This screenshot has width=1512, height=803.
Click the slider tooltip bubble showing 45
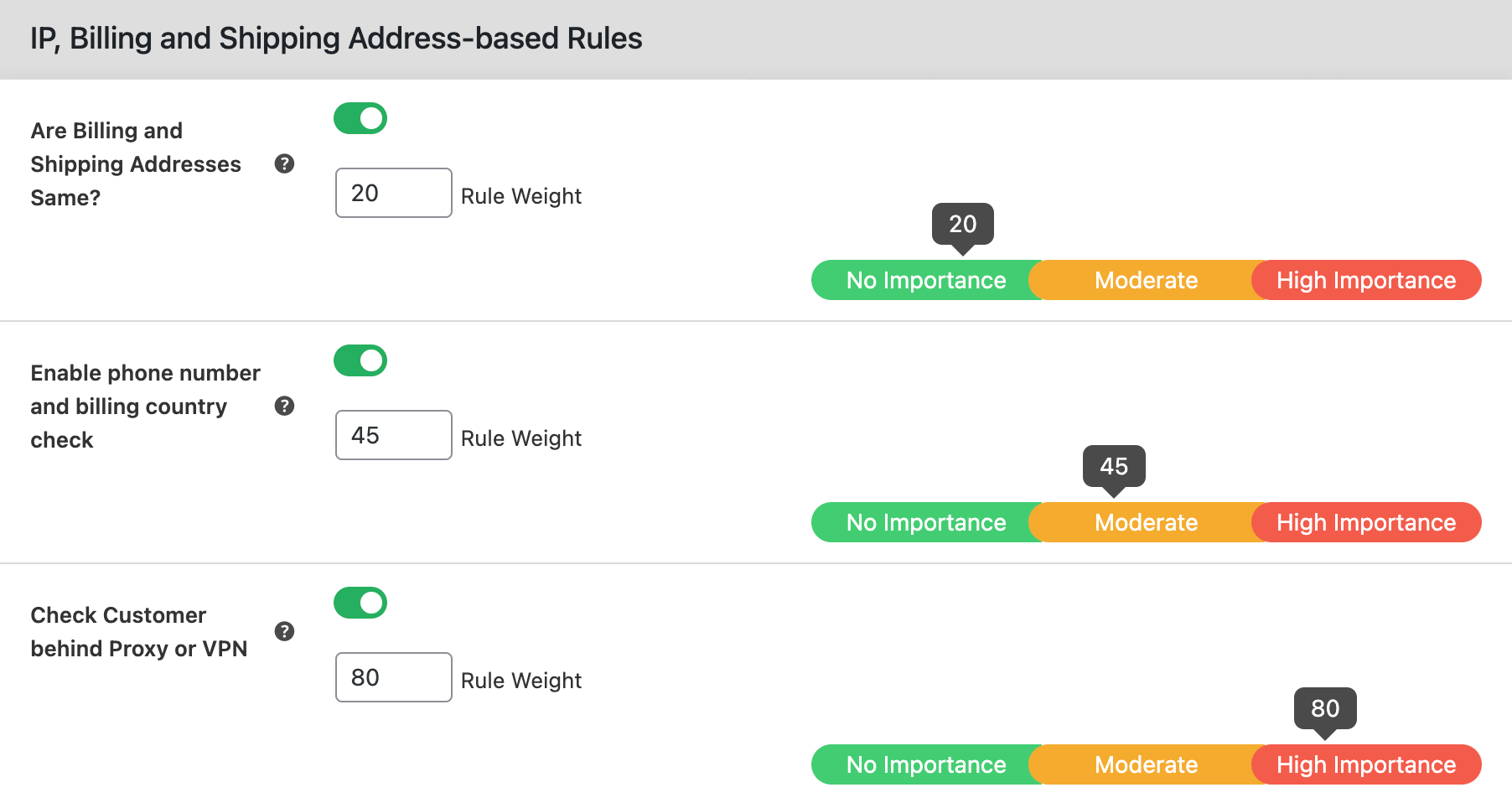tap(1114, 466)
